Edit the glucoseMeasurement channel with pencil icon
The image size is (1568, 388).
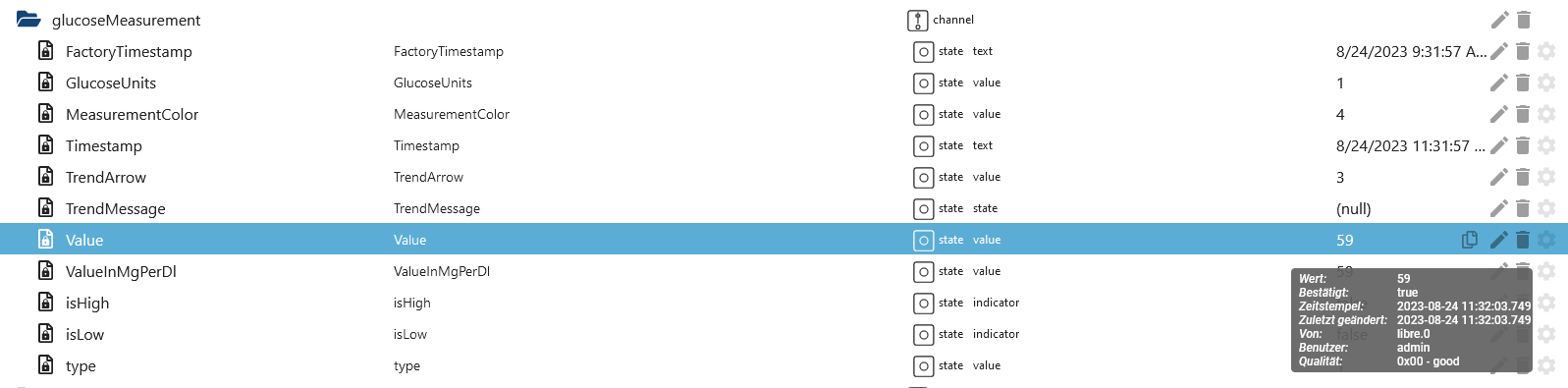pos(1499,20)
